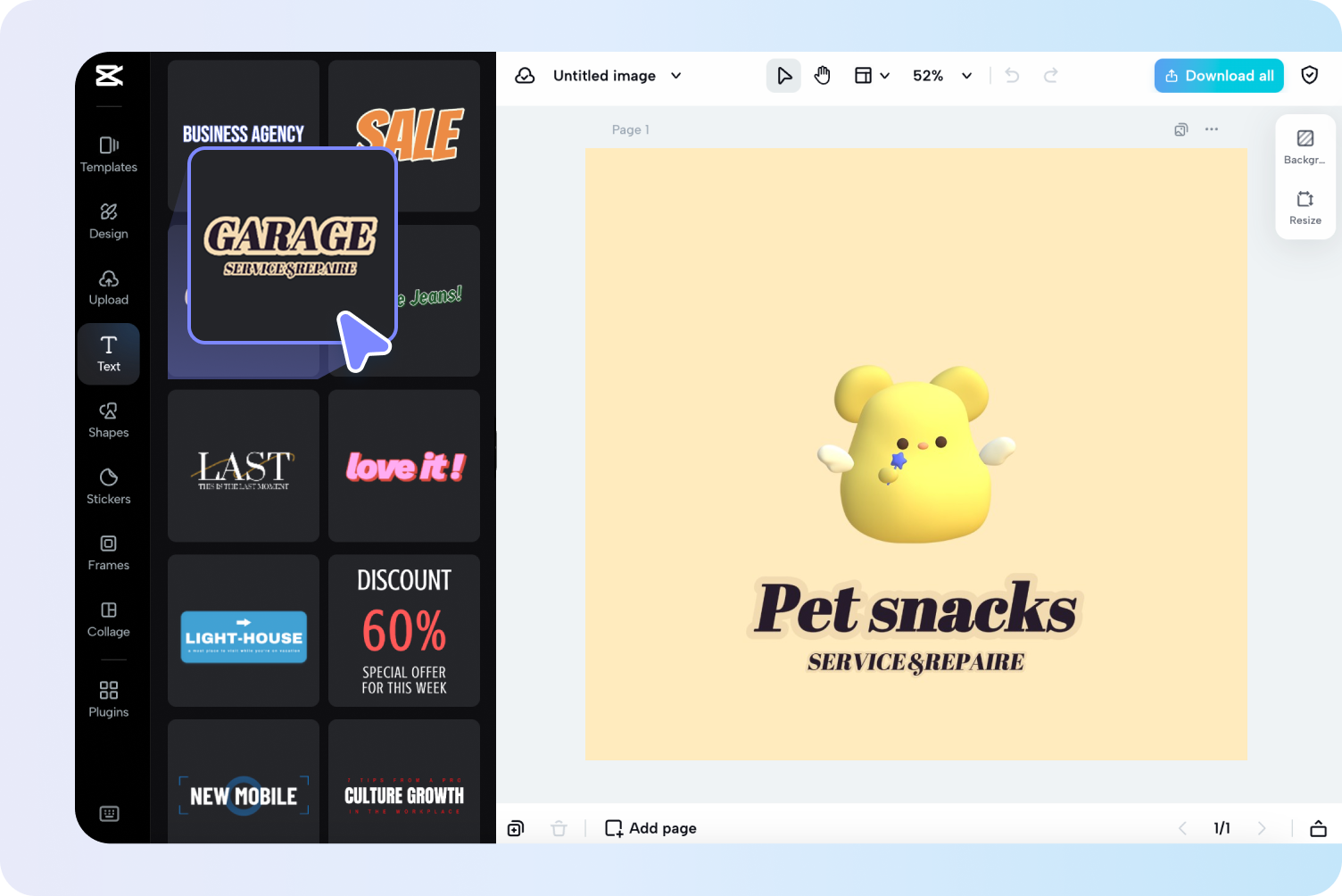Click the undo arrow
Image resolution: width=1342 pixels, height=896 pixels.
click(x=1012, y=76)
